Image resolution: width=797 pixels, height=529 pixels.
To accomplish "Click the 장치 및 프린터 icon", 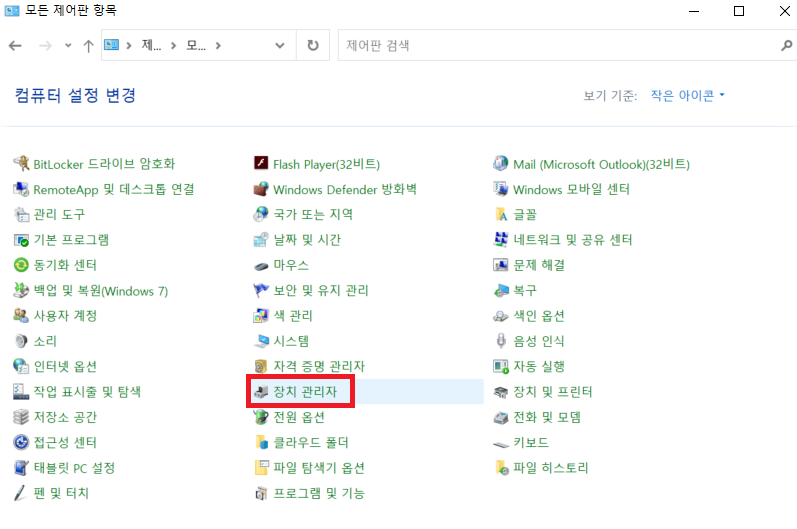I will click(501, 392).
